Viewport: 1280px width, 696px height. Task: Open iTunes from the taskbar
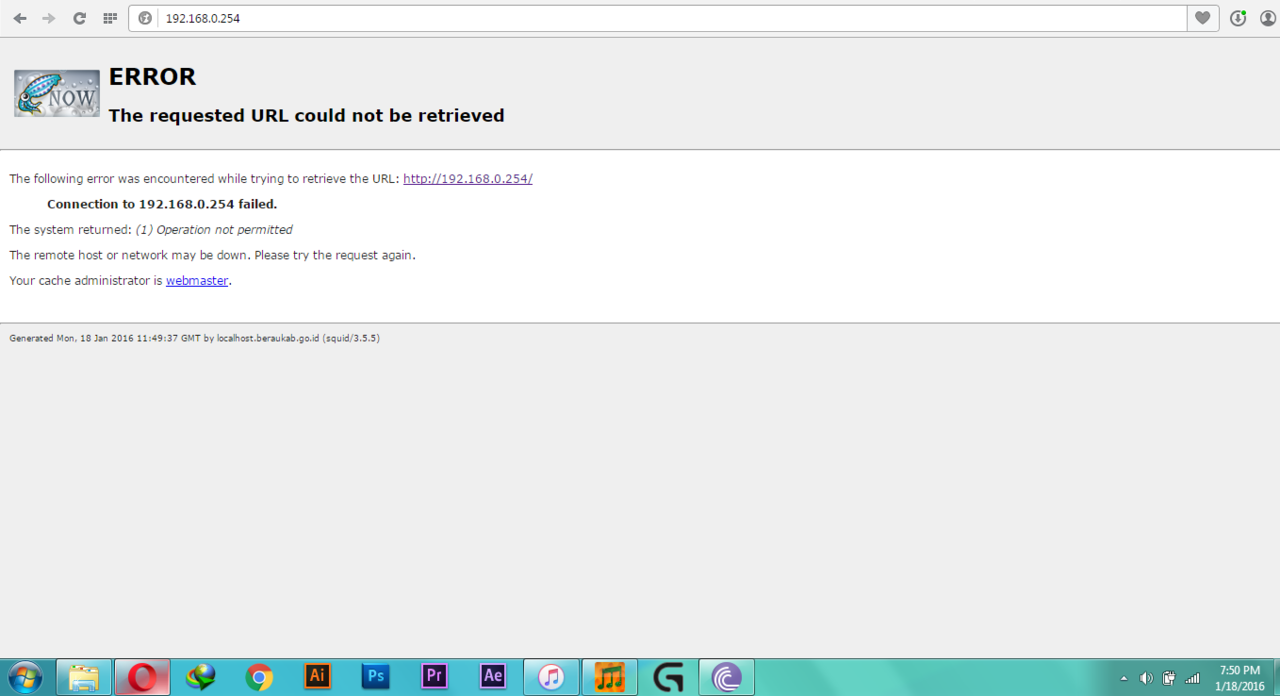(x=551, y=677)
